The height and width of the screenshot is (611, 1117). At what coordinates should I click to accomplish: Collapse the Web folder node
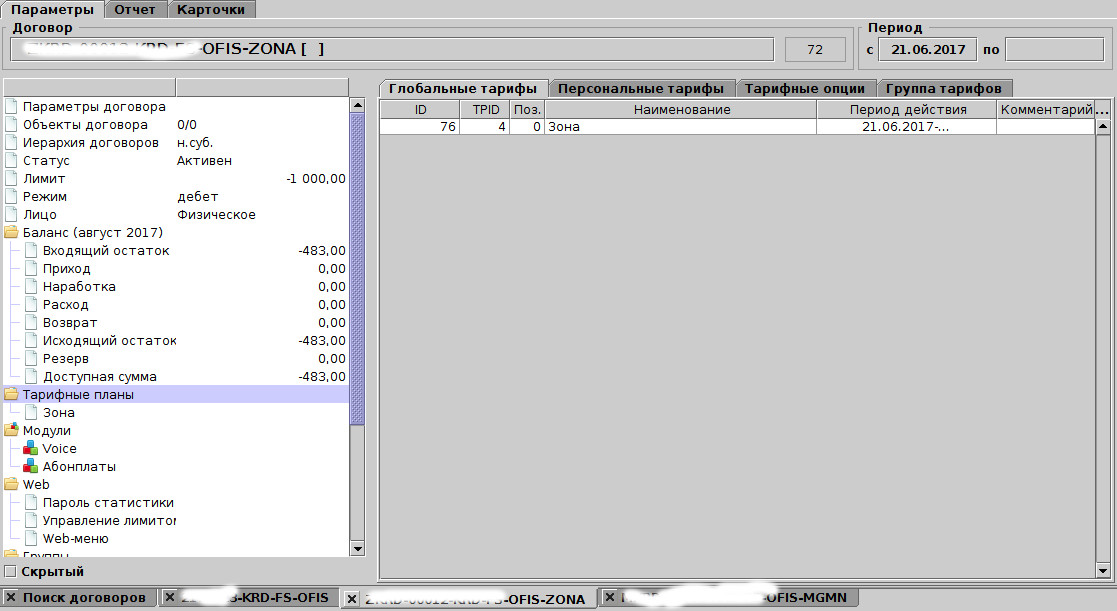pos(11,485)
